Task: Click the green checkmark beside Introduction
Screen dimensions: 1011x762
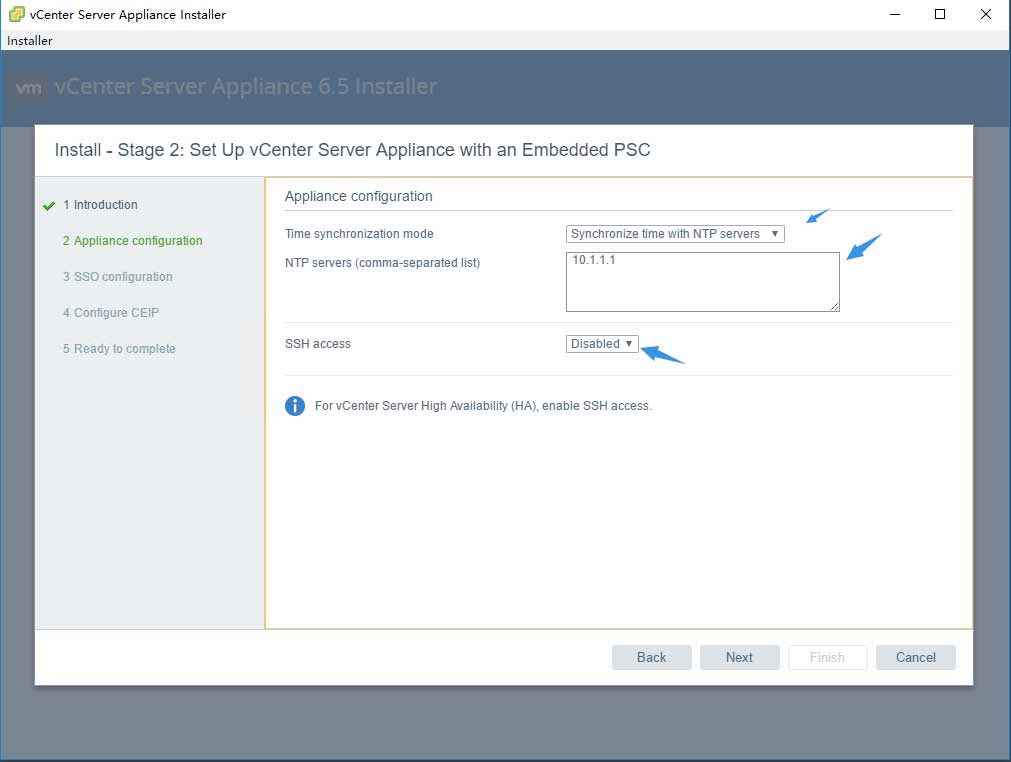Action: coord(49,206)
